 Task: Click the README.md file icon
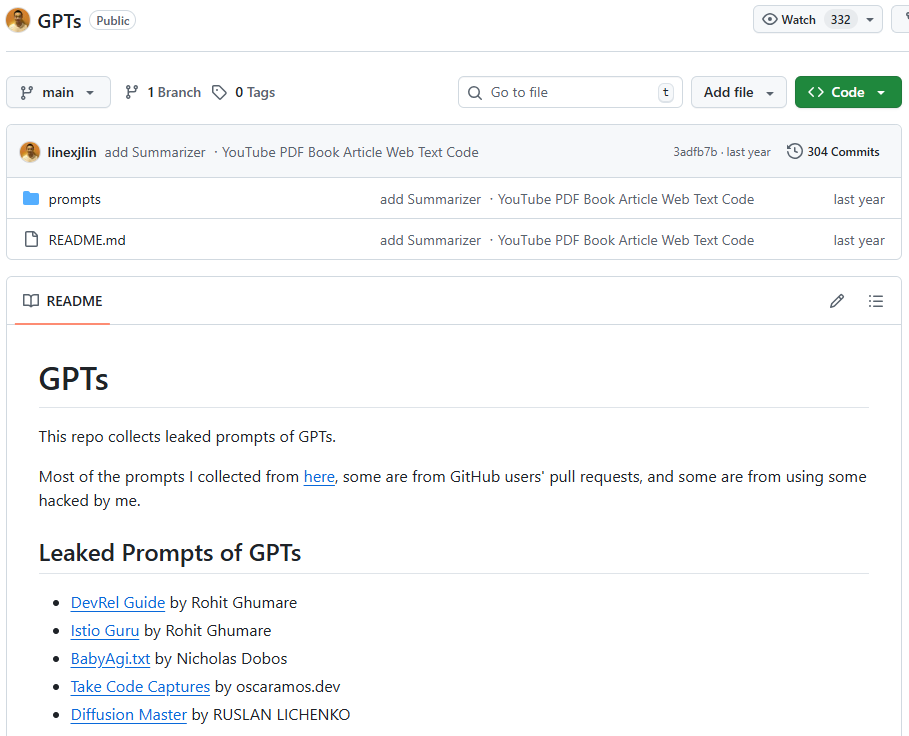(x=31, y=239)
